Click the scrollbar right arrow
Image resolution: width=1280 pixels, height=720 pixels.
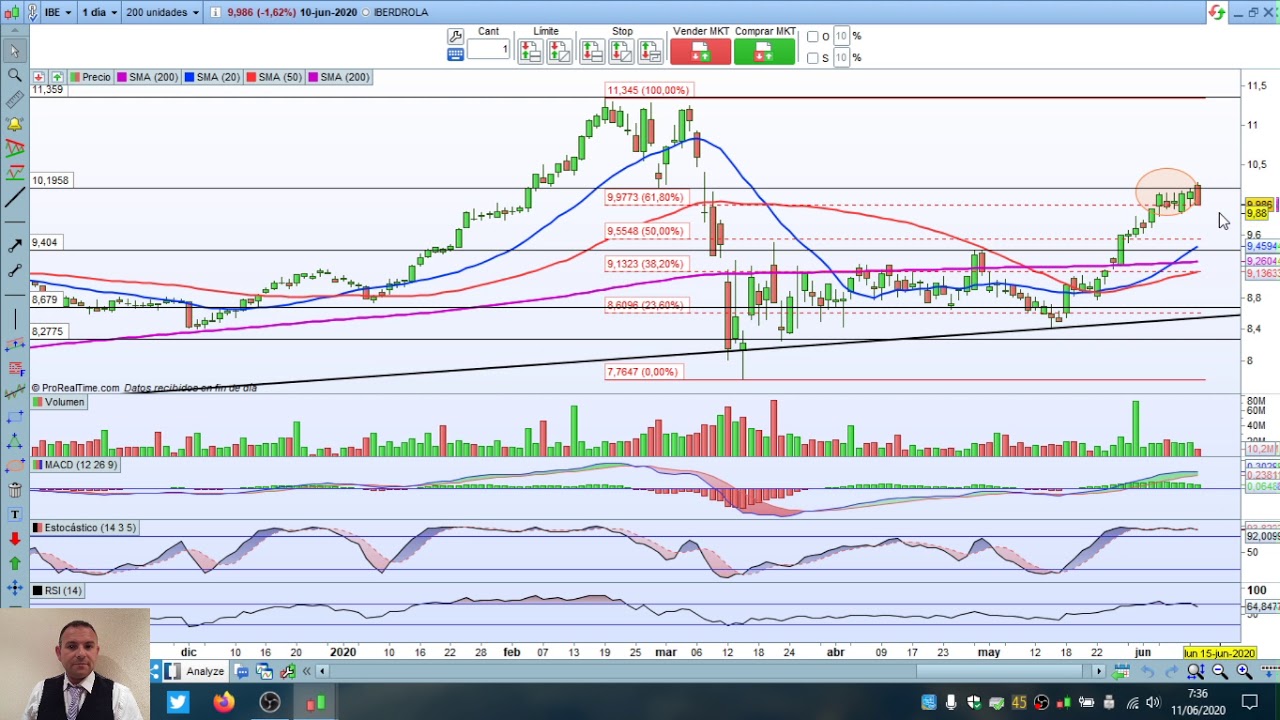point(1098,672)
